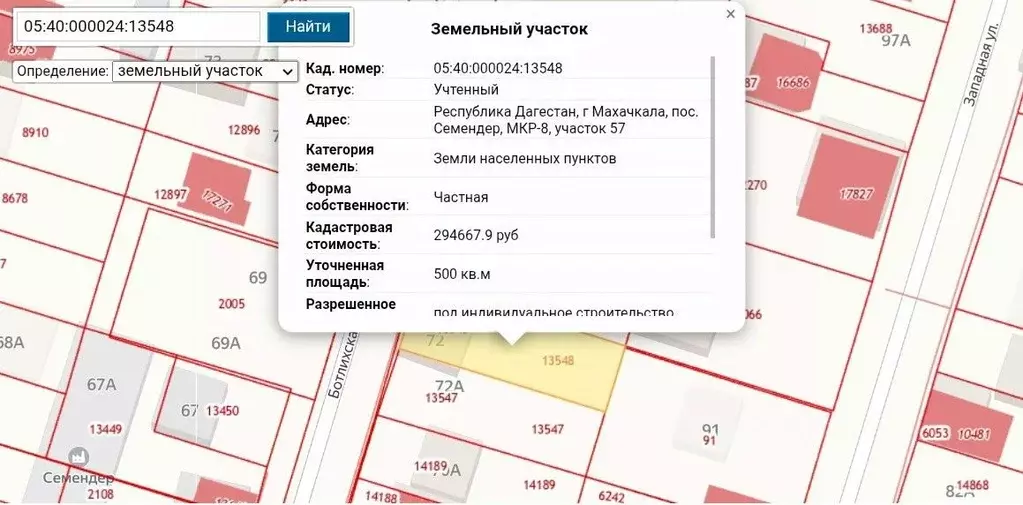Click parcel label 2005 on map
The image size is (1023, 505).
(232, 303)
